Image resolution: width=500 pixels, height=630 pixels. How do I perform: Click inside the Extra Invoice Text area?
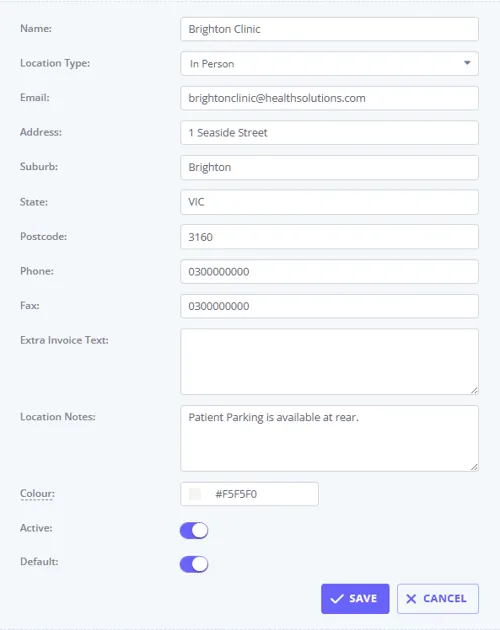tap(329, 362)
